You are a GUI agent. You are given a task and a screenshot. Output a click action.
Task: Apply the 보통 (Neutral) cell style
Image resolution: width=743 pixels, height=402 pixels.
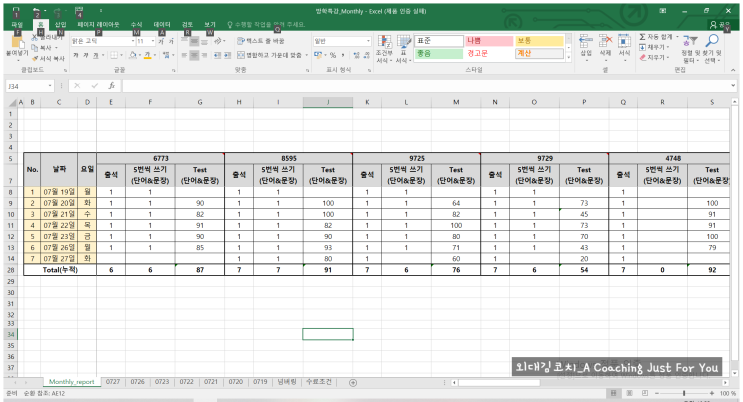click(x=540, y=41)
